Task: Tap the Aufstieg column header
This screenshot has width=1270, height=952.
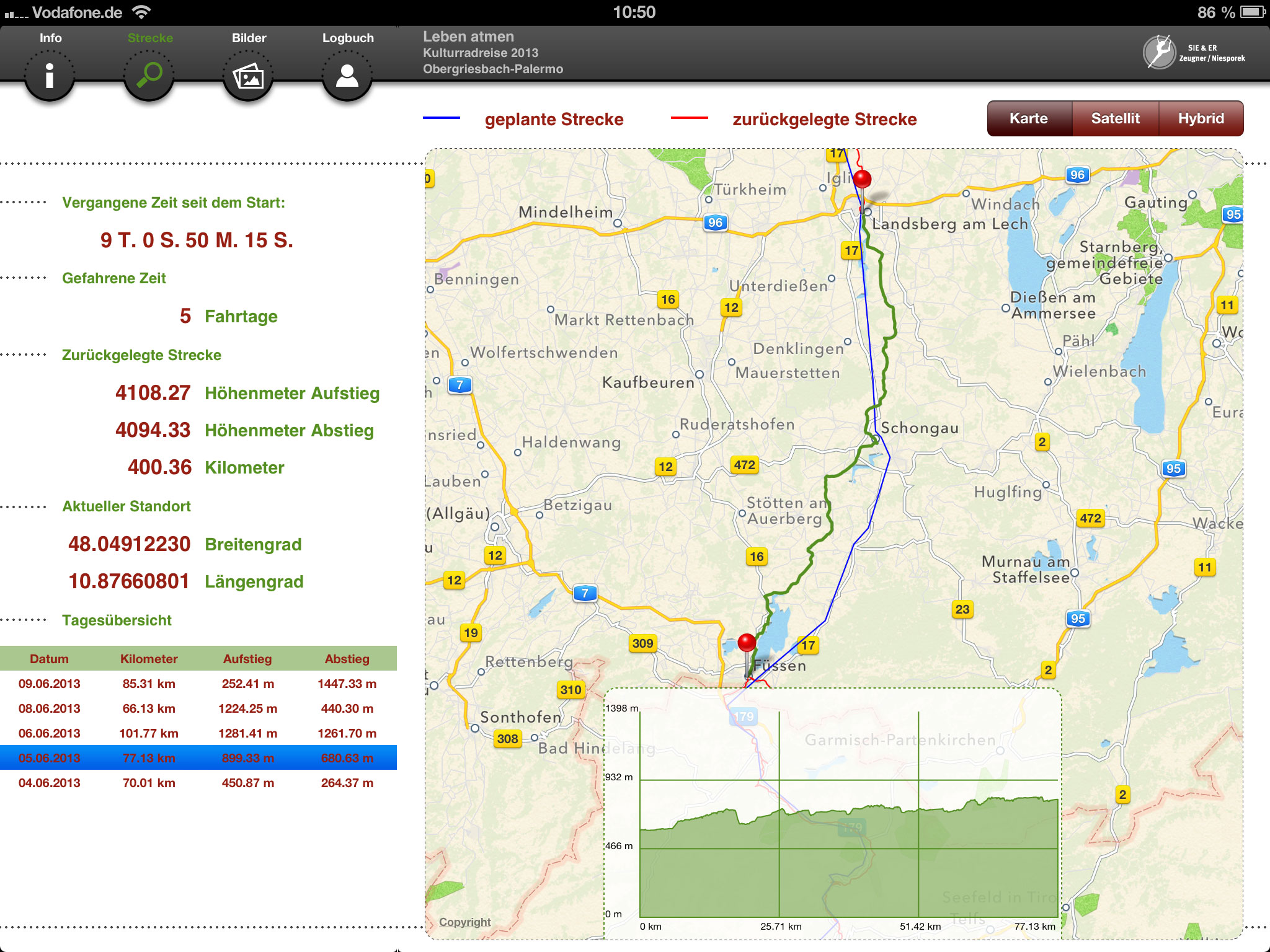Action: (x=247, y=659)
